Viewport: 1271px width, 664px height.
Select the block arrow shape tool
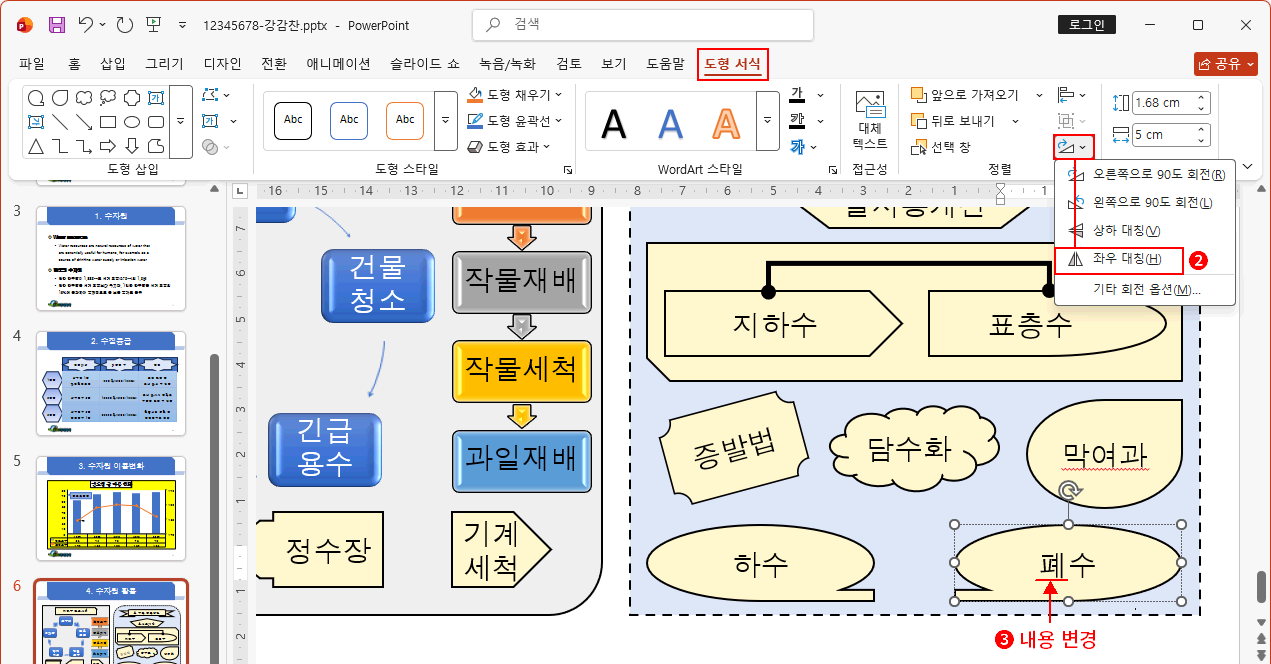coord(108,146)
